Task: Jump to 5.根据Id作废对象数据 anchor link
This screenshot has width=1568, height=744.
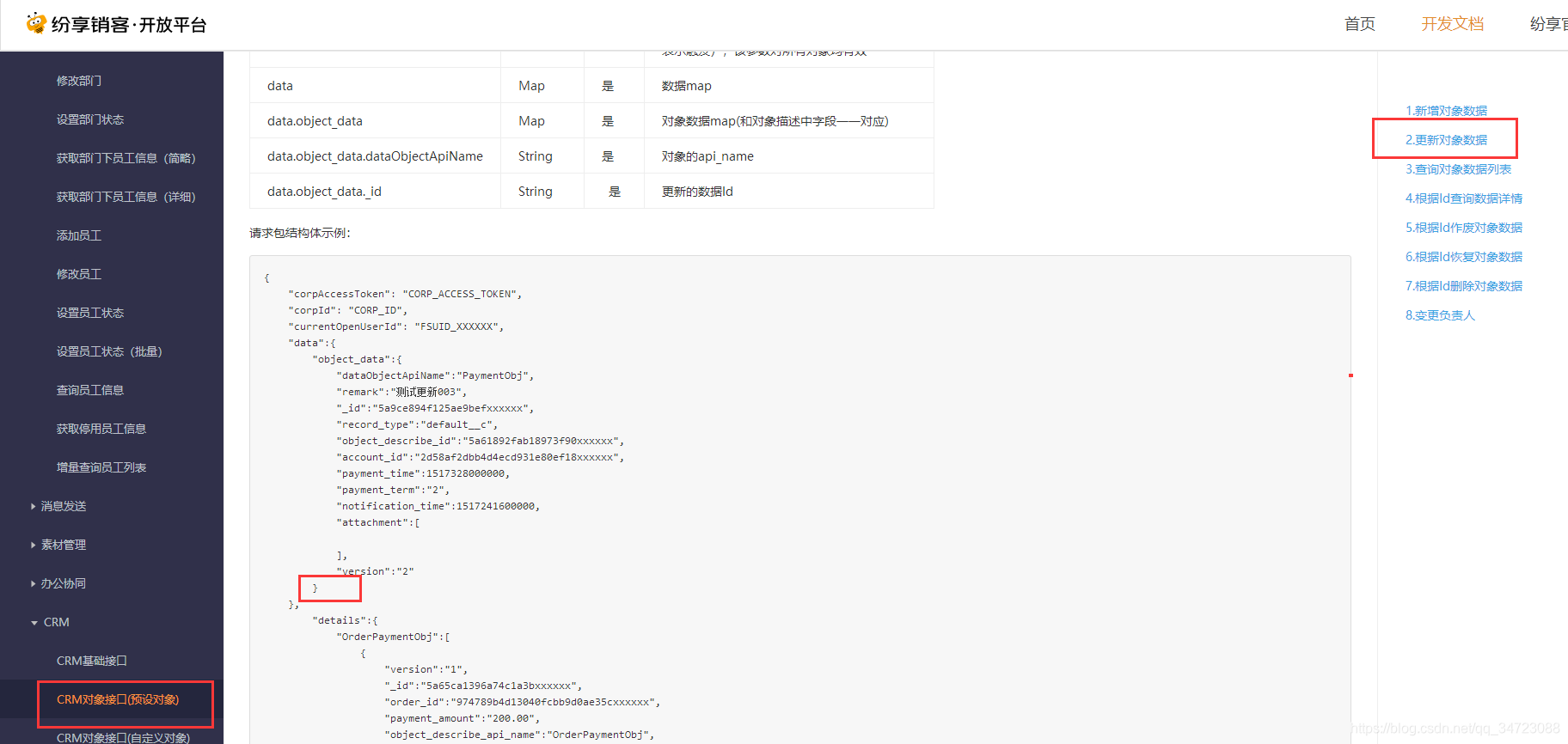Action: pyautogui.click(x=1464, y=228)
